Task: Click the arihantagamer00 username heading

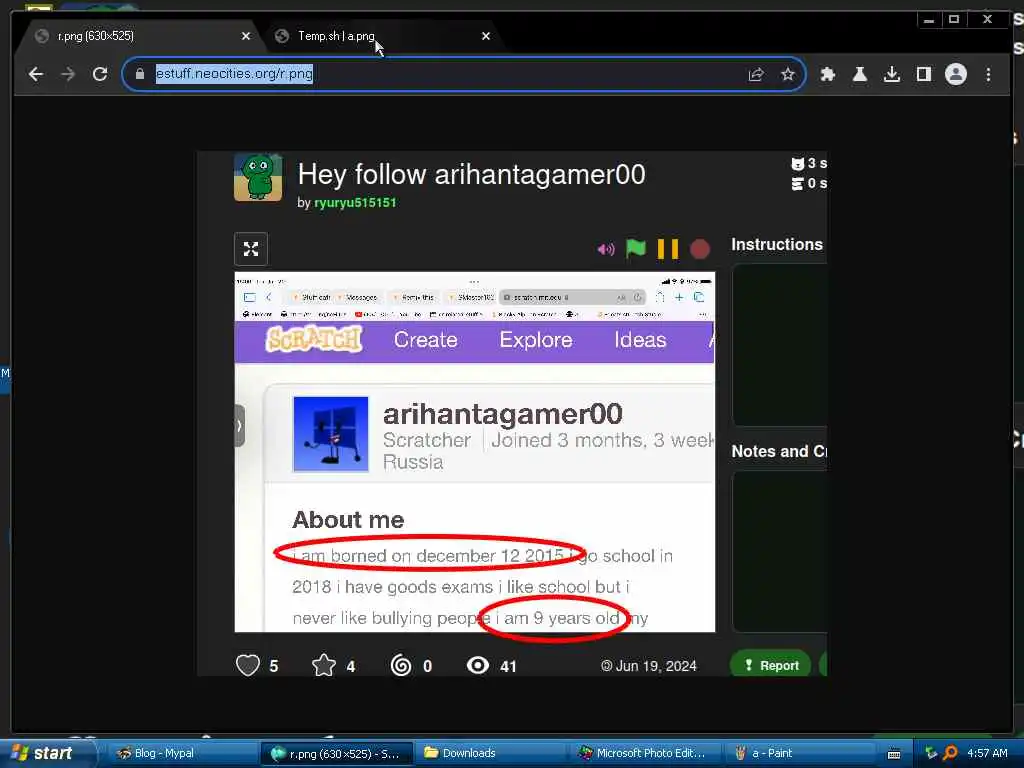Action: [x=503, y=414]
